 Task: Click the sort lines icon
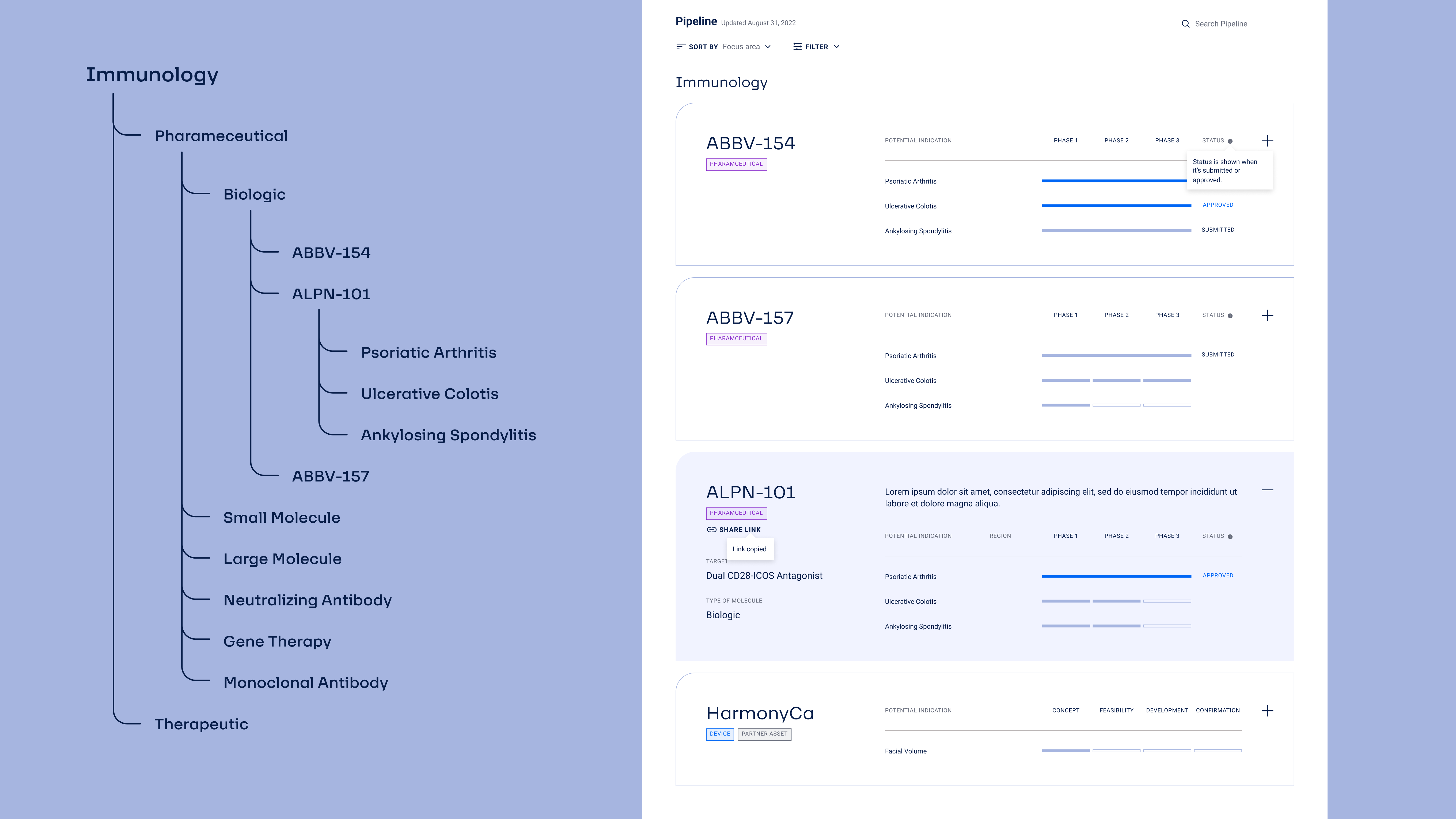tap(681, 47)
